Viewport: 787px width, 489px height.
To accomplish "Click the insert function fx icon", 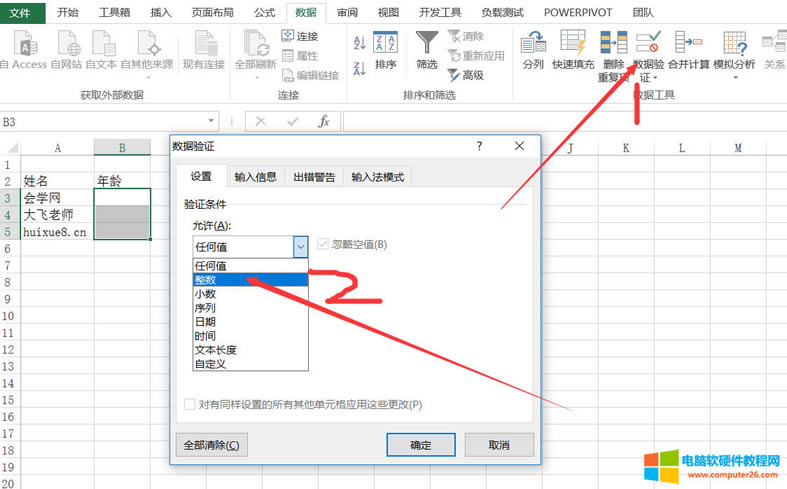I will (x=323, y=121).
